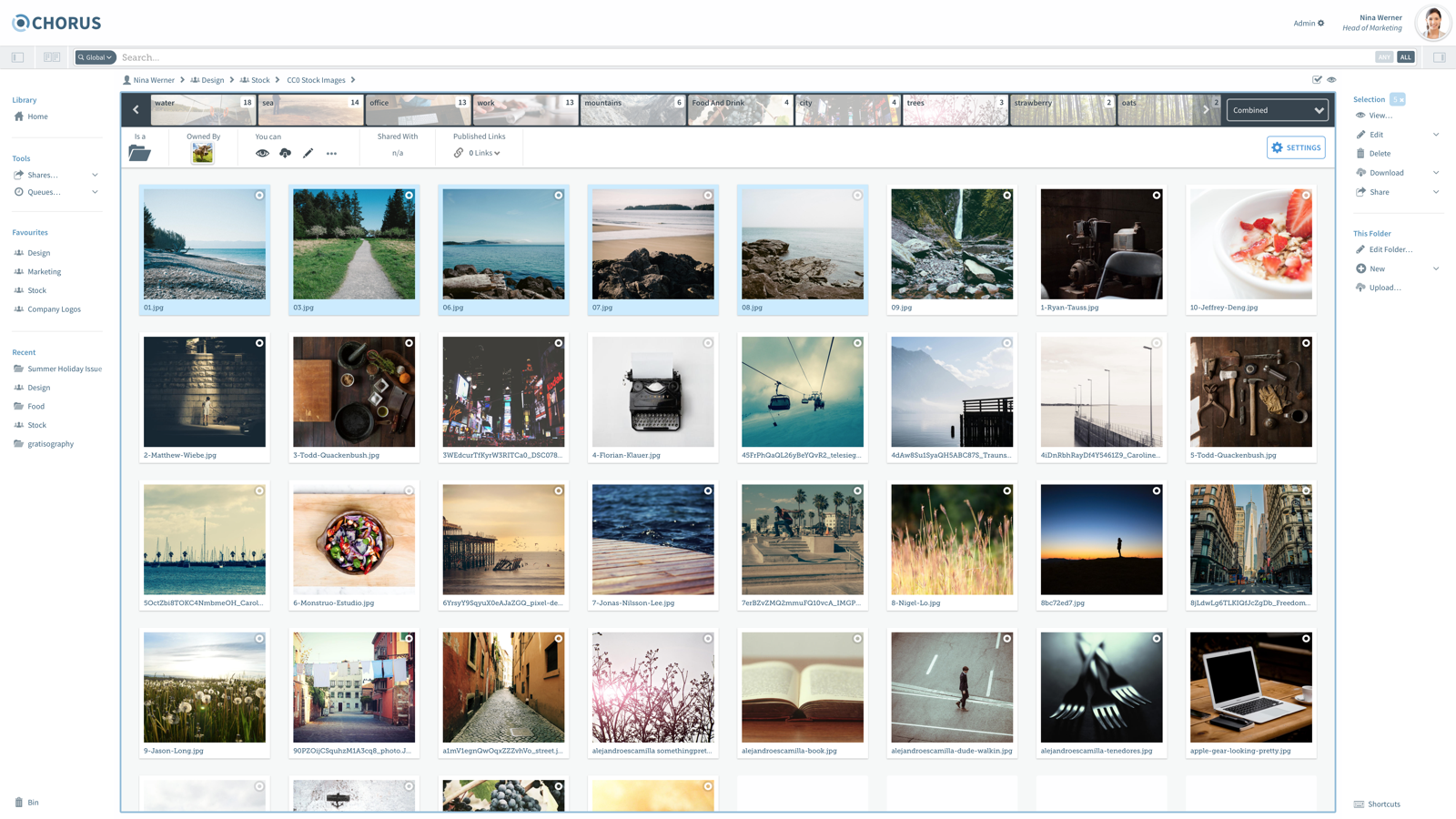
Task: Open the Global search scope dropdown
Action: tap(96, 57)
